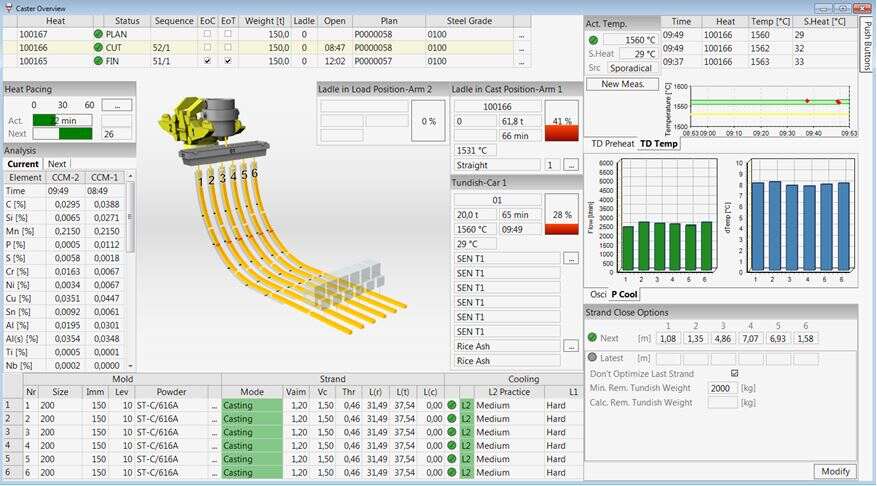The height and width of the screenshot is (486, 877).
Task: Click the Min. Rem. Tundish Weight field
Action: click(723, 388)
